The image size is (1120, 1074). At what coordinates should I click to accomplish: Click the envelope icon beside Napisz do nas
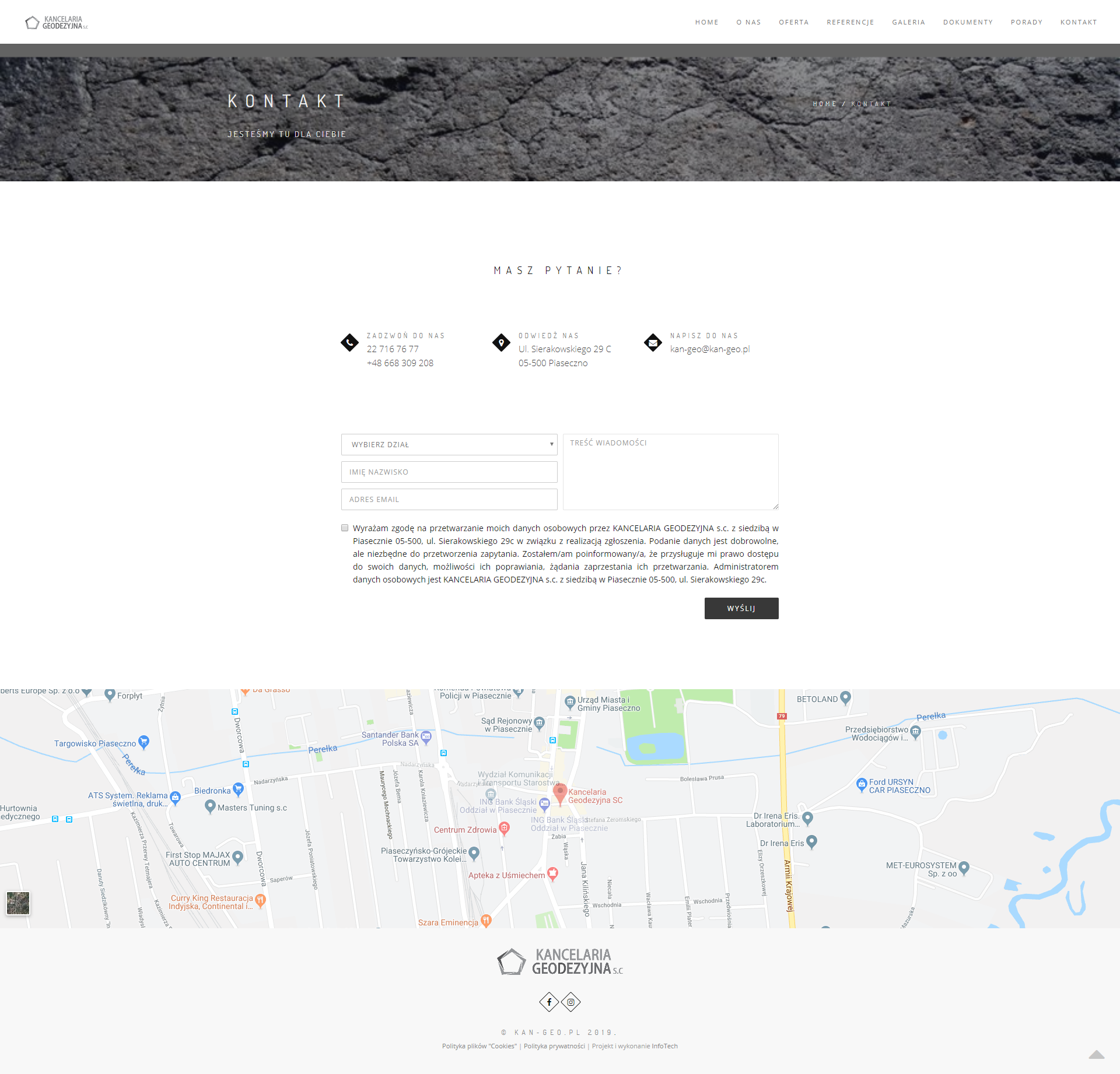click(653, 342)
